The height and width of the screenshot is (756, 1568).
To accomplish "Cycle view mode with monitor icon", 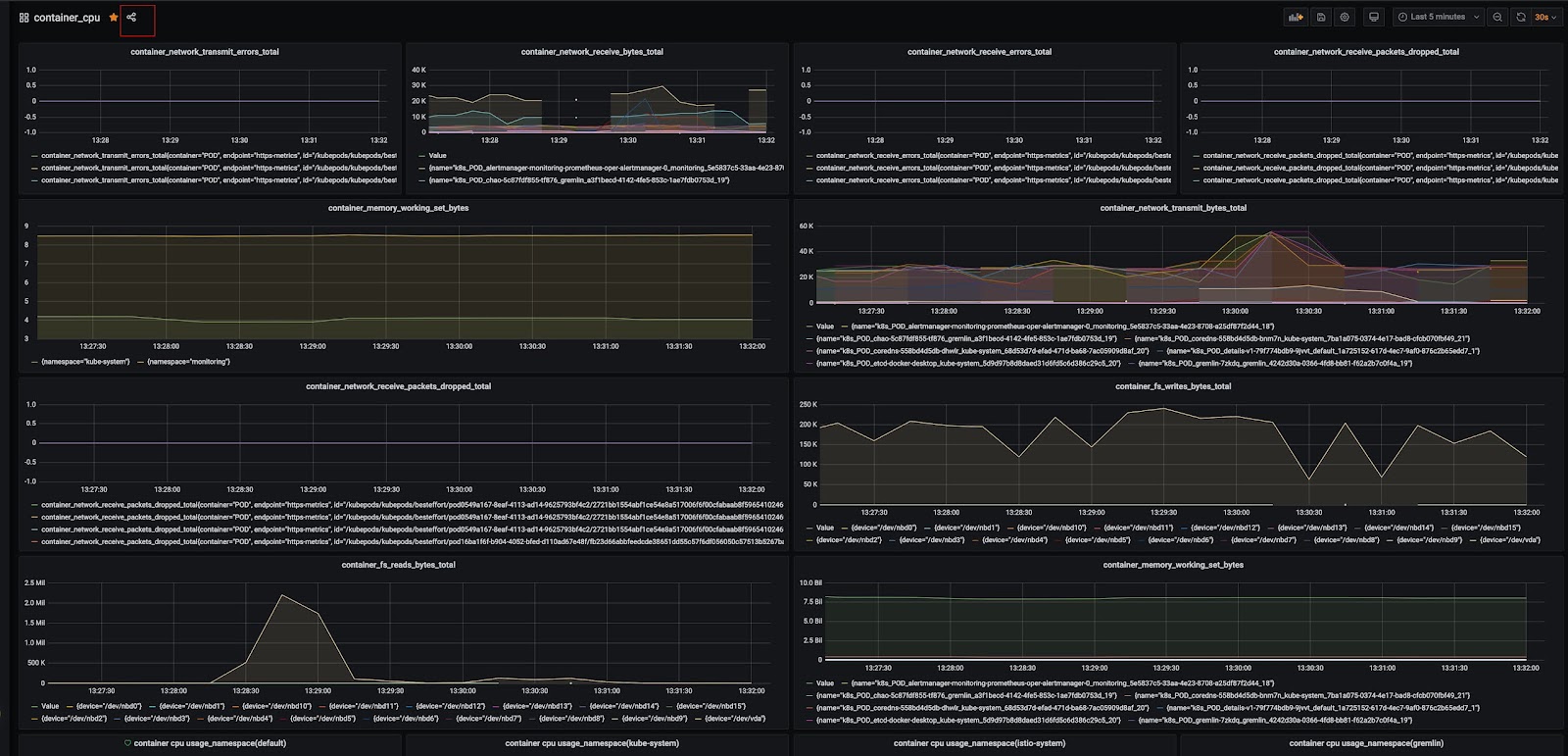I will [x=1373, y=17].
